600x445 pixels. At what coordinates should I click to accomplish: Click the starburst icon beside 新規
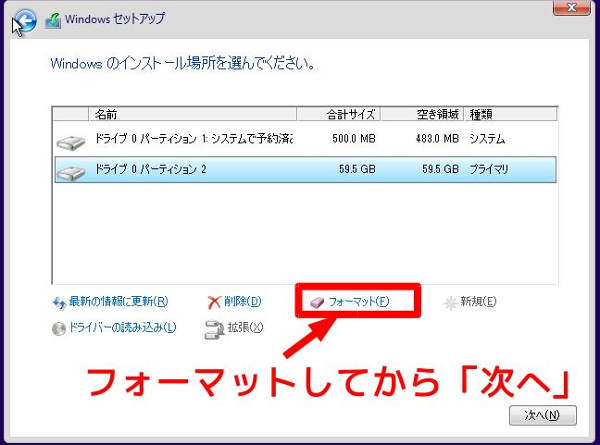451,302
